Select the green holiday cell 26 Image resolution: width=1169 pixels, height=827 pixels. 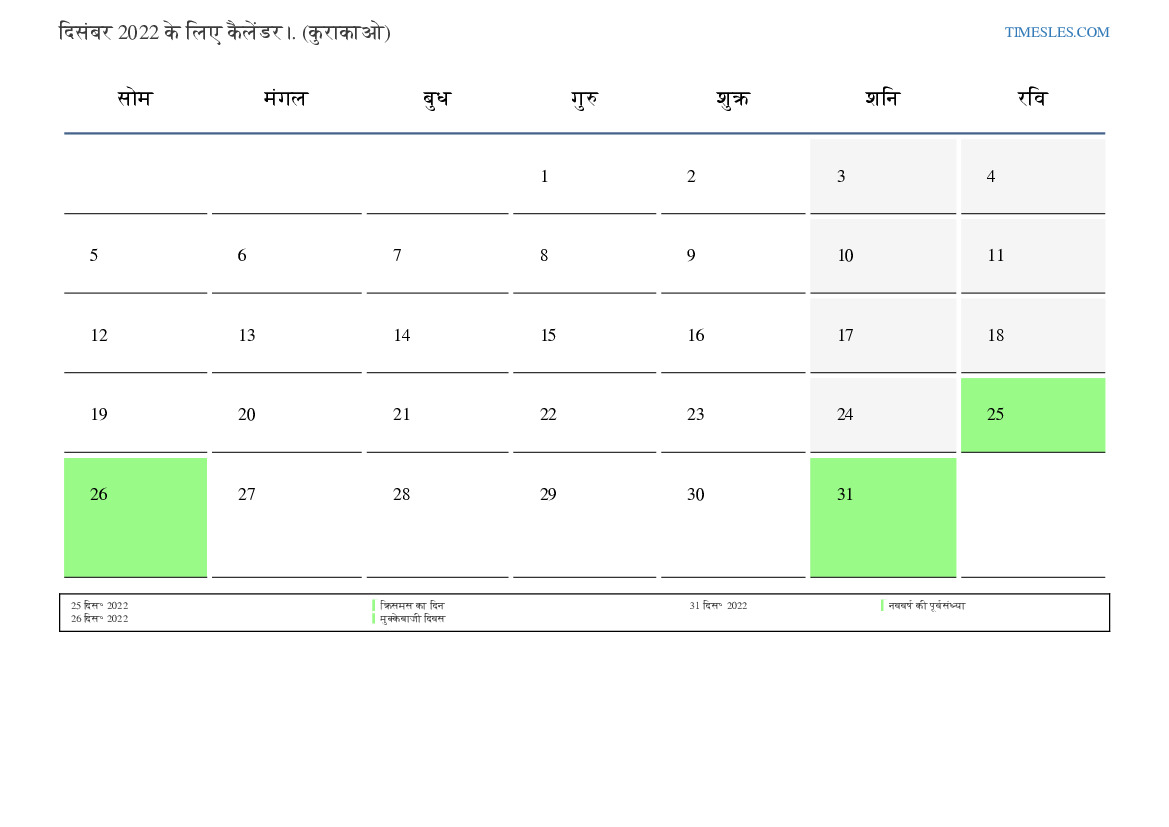(x=135, y=518)
